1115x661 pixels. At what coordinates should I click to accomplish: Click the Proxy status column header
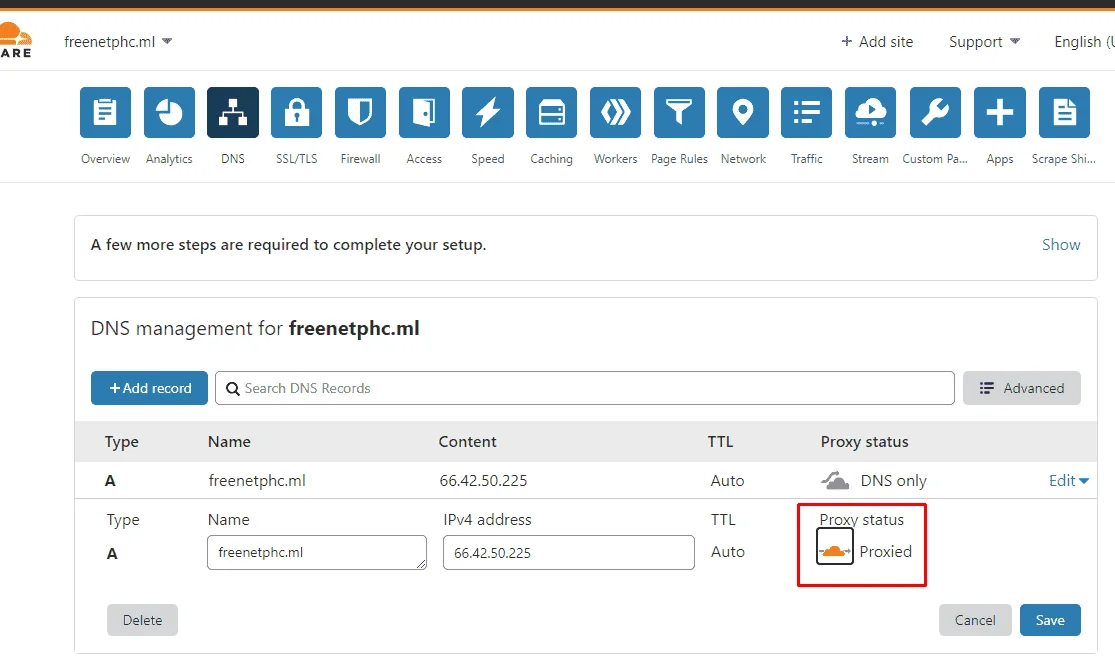pos(865,441)
